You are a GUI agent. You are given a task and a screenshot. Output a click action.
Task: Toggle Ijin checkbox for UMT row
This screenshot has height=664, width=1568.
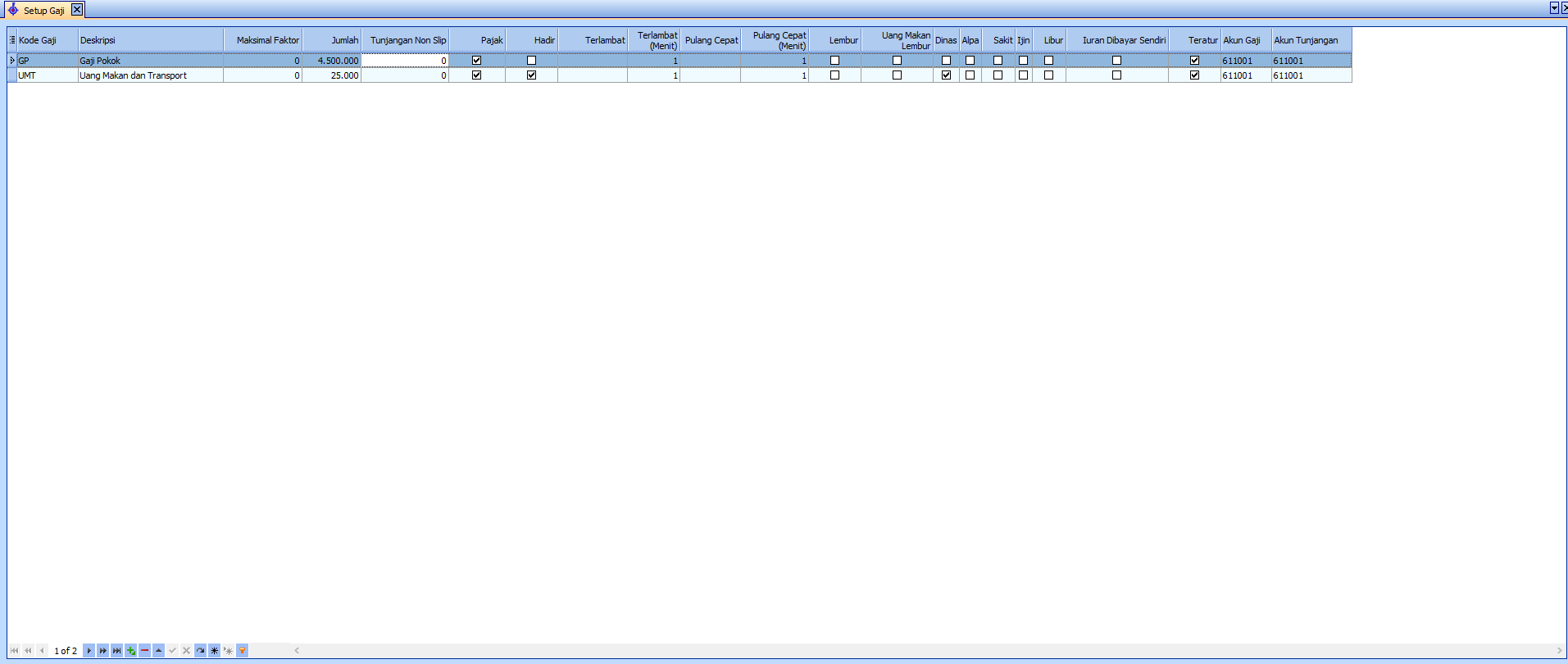pos(1023,75)
